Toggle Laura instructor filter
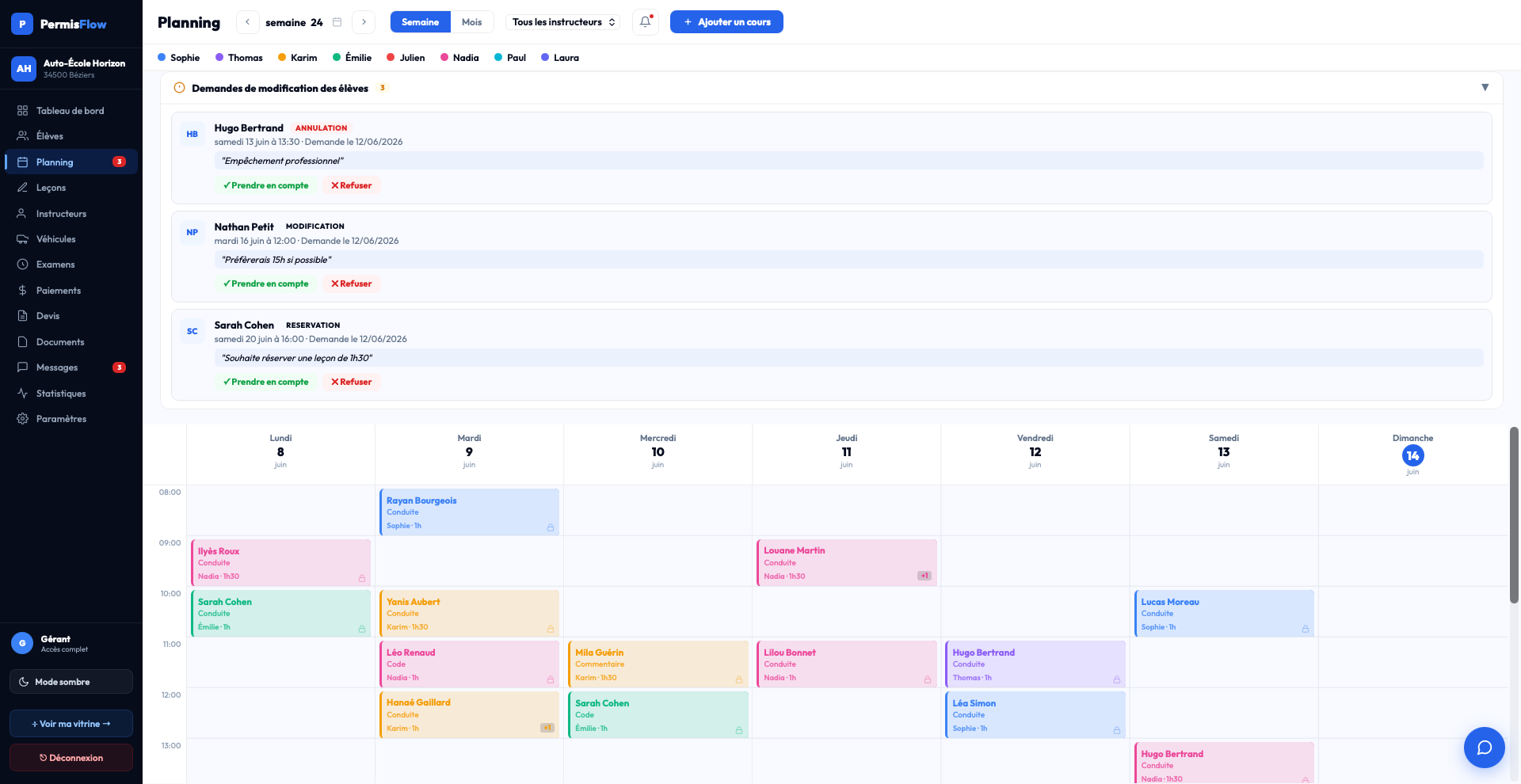The image size is (1521, 784). coord(560,58)
